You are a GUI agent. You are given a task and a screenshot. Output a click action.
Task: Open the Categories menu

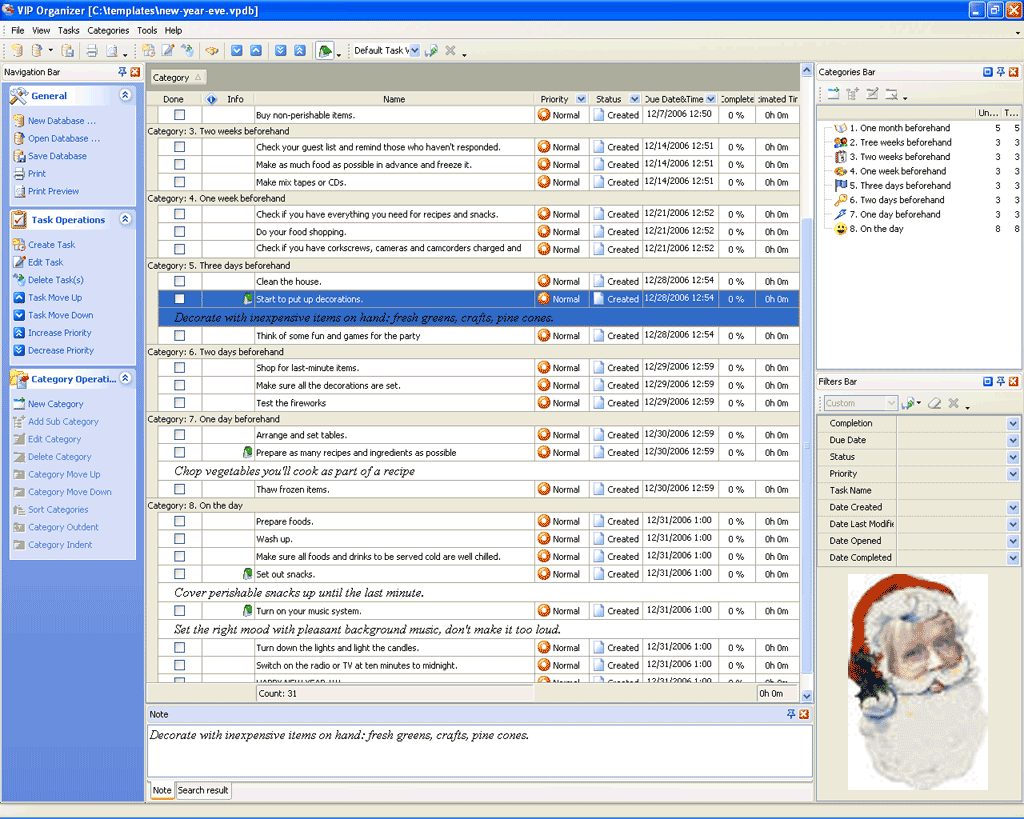(108, 31)
